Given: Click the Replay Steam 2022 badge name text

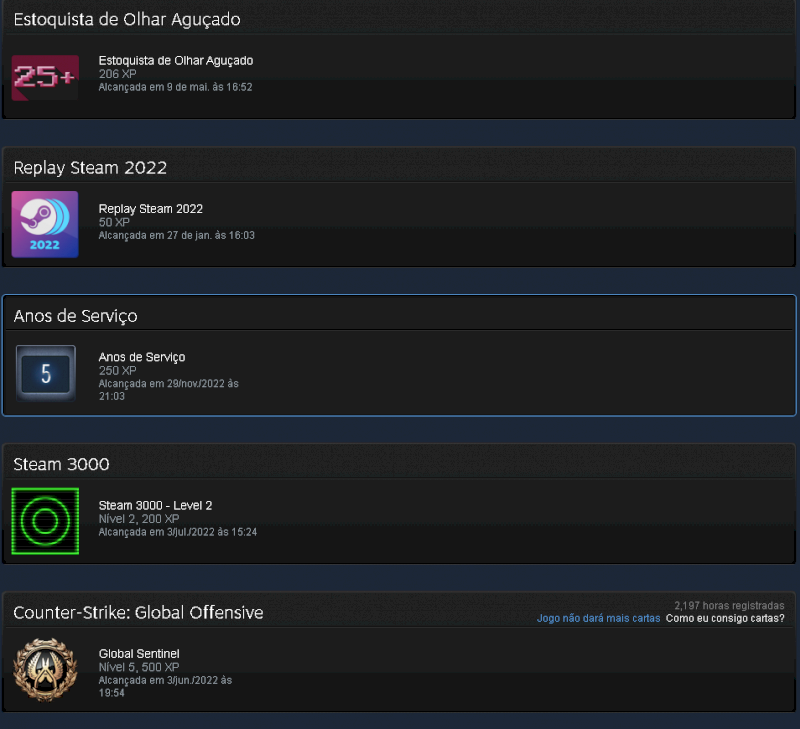Looking at the screenshot, I should [151, 209].
